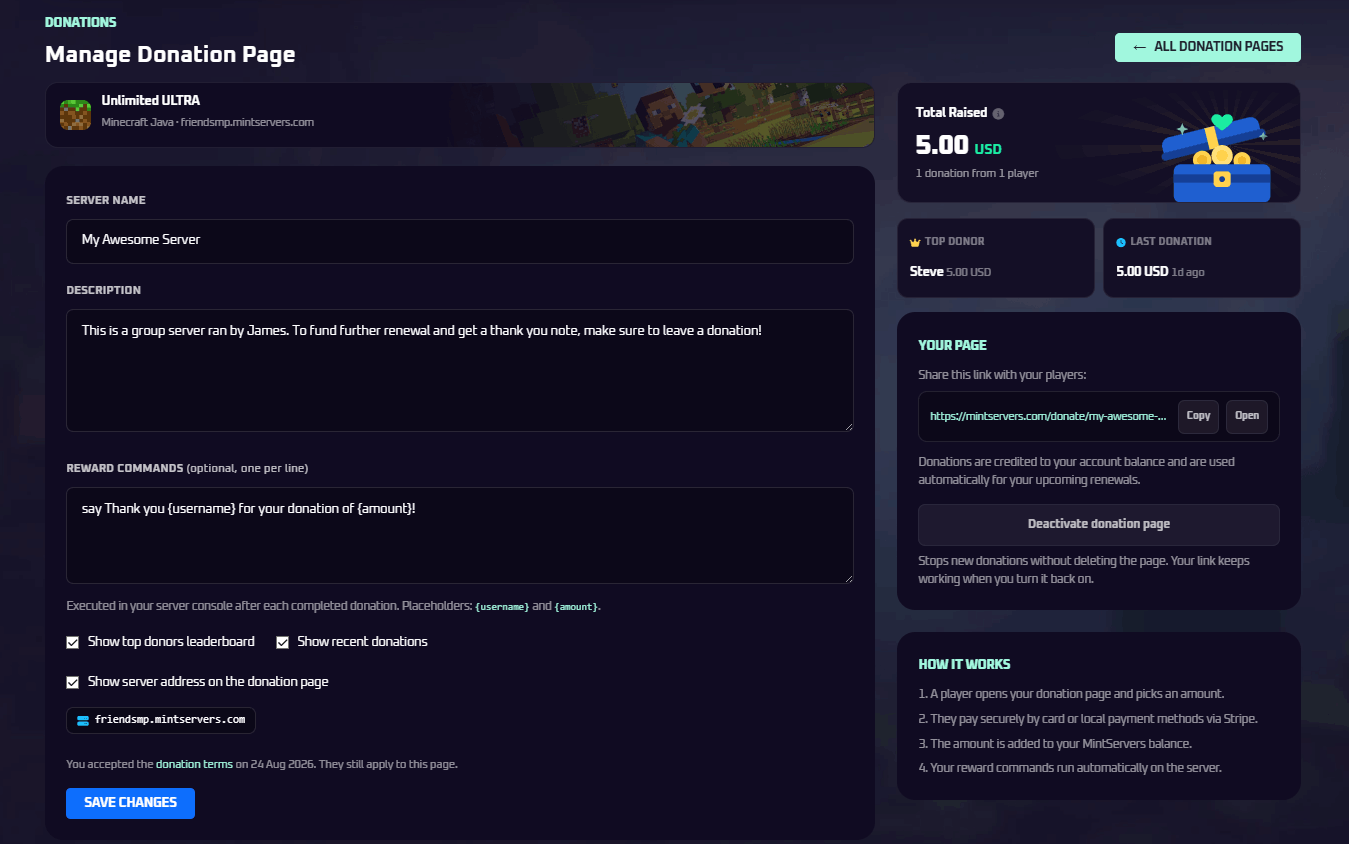
Task: Open the donation page link
Action: coord(1247,416)
